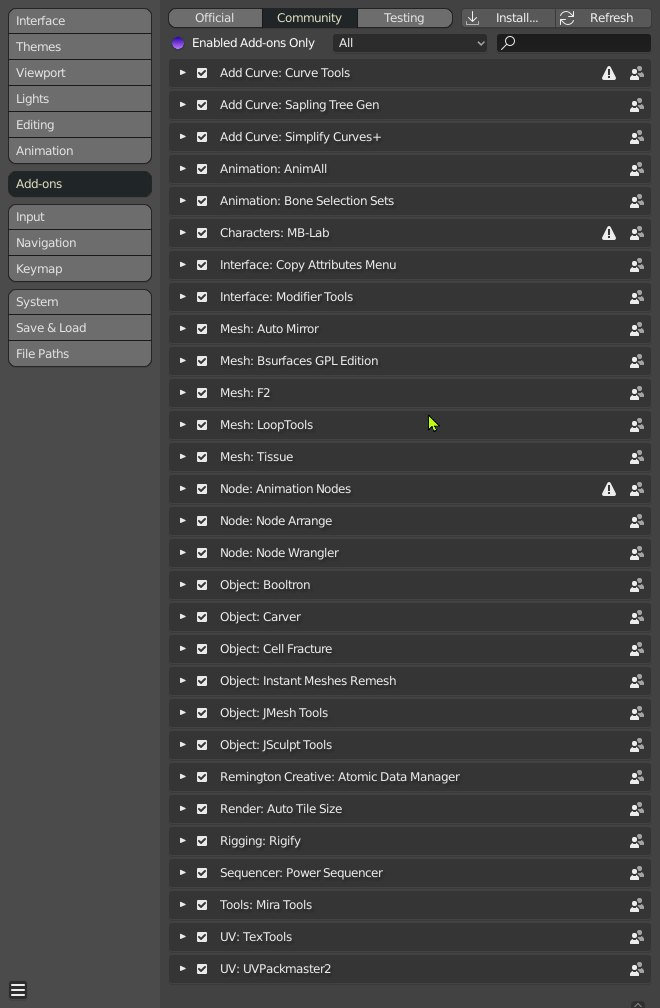Uncheck the UV TexTools add-on

point(202,937)
